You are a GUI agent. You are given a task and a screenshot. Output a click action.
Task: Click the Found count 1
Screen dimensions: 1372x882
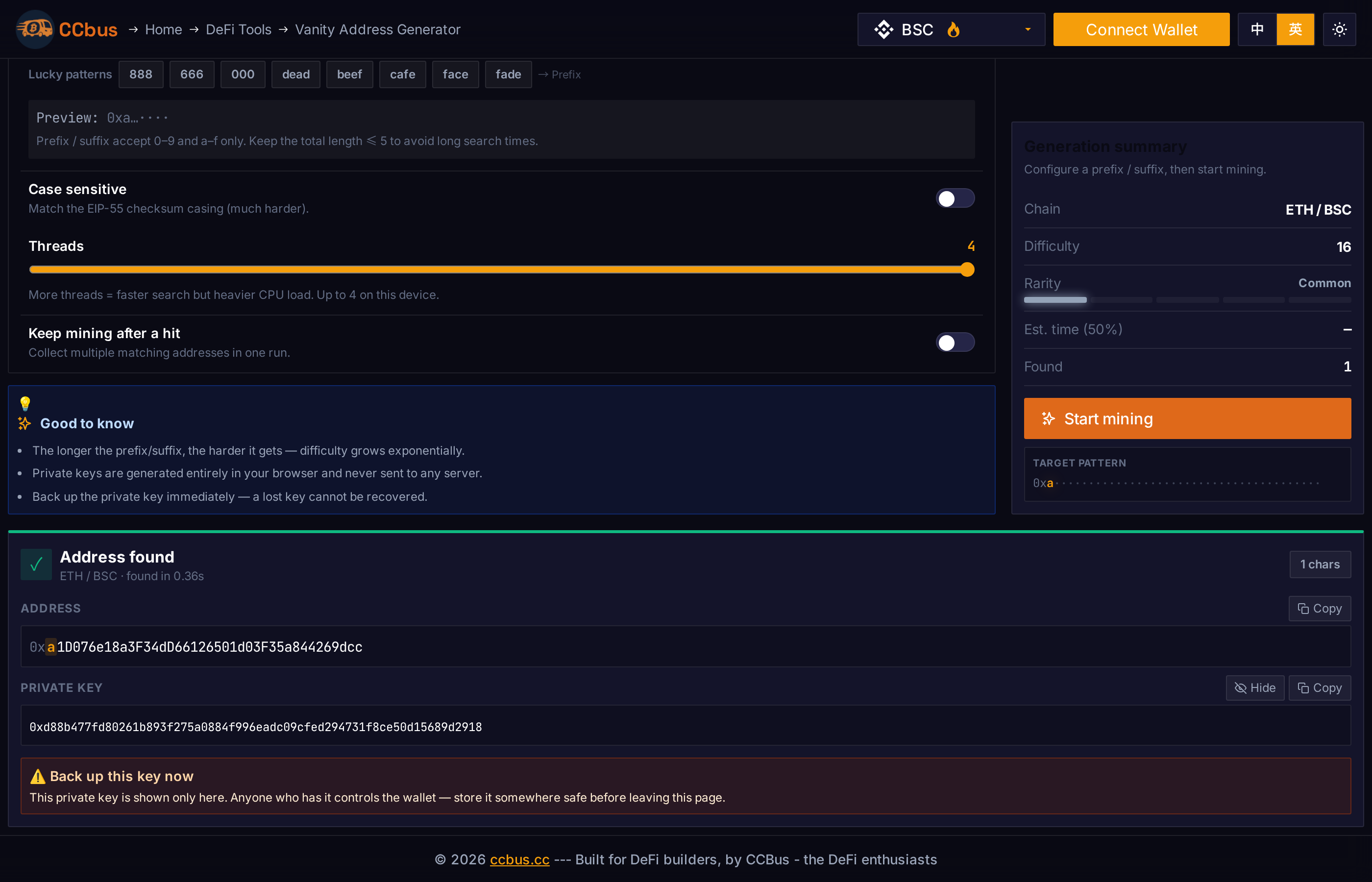[1347, 367]
